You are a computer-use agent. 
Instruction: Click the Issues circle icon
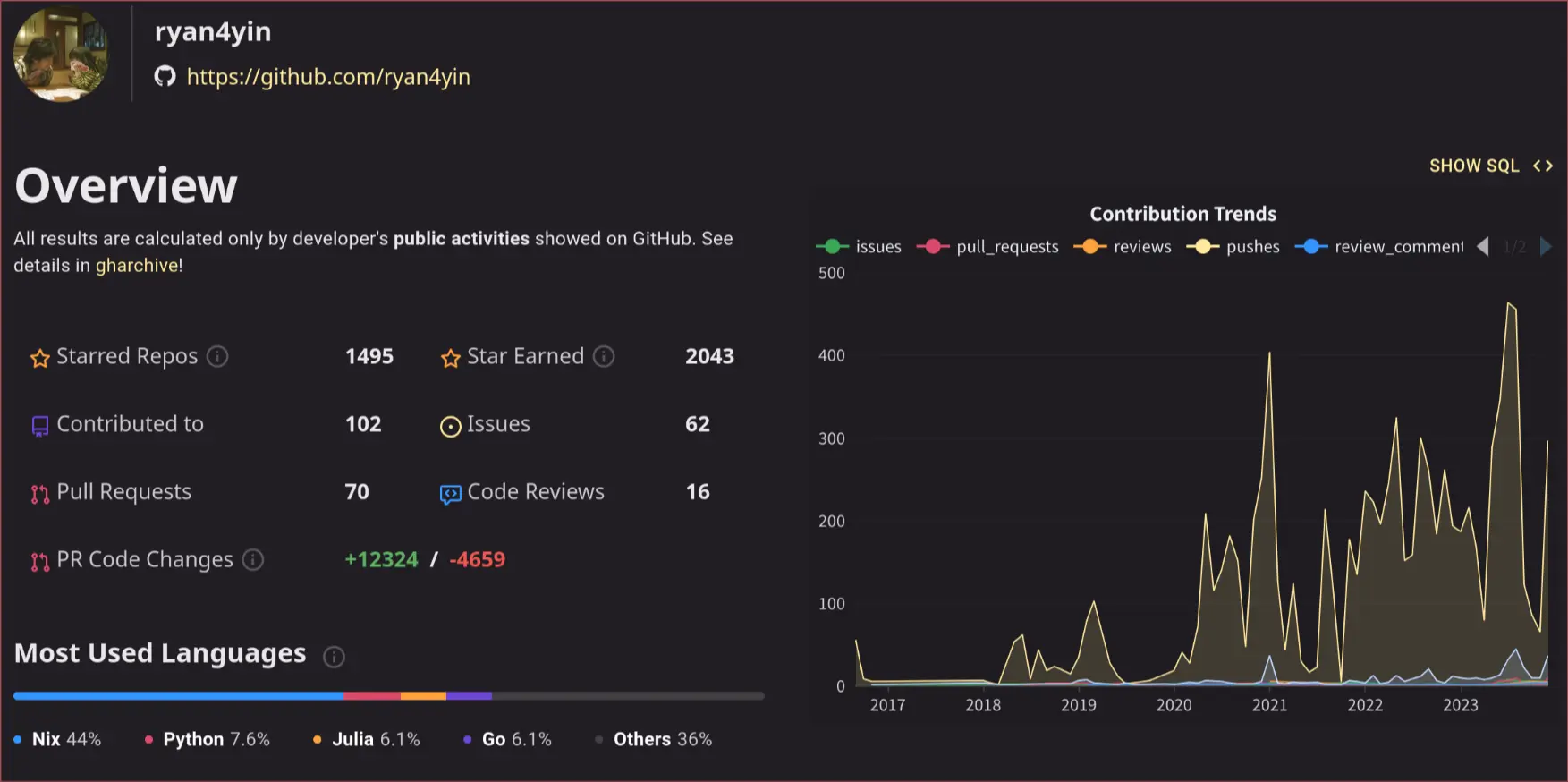point(450,427)
